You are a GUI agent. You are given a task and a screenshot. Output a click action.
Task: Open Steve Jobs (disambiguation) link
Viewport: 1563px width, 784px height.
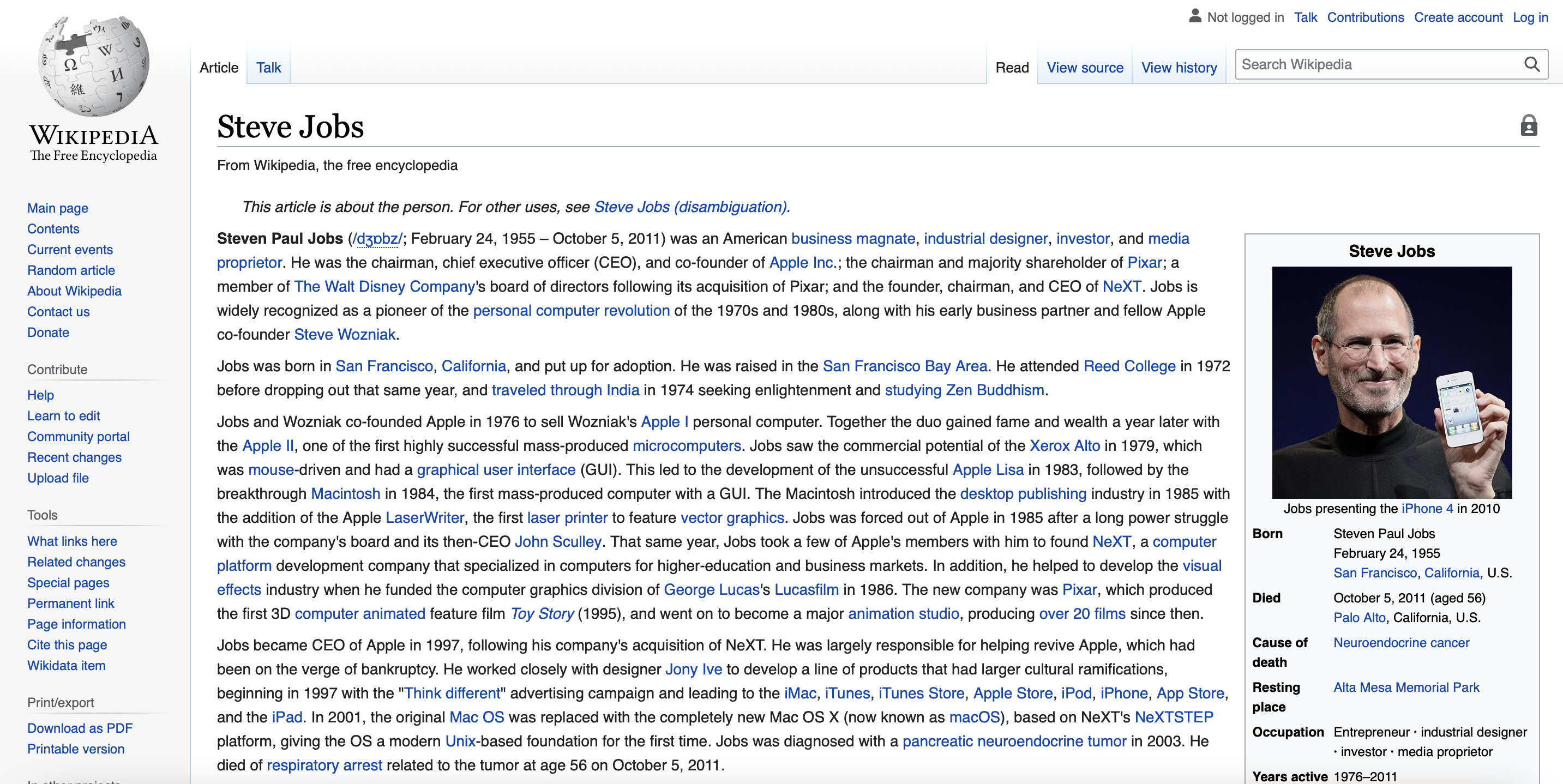click(x=690, y=206)
